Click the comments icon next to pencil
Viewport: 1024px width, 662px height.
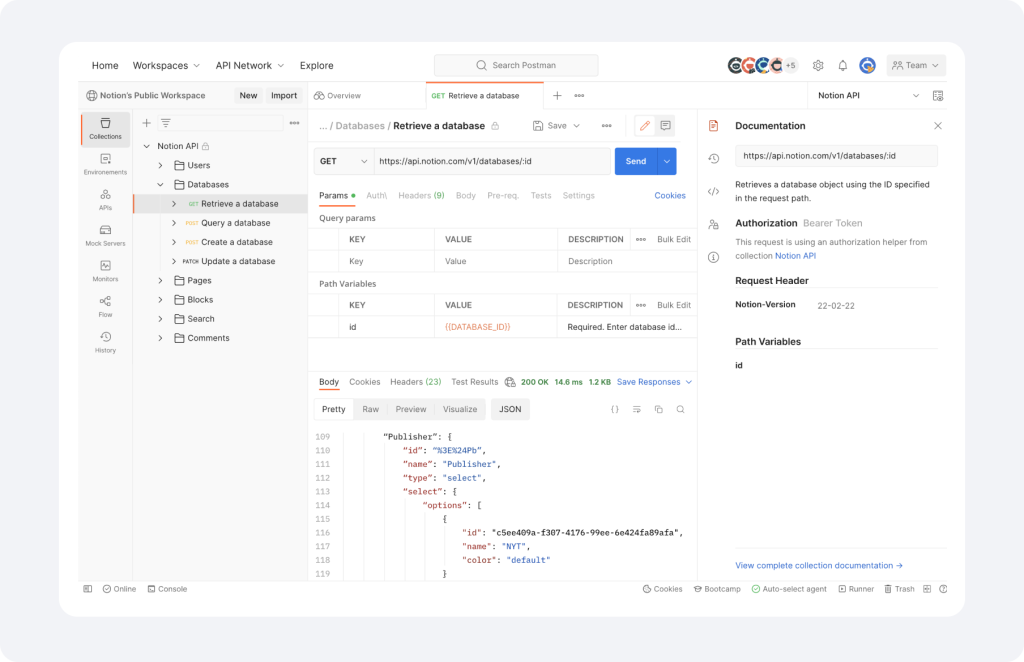(665, 125)
